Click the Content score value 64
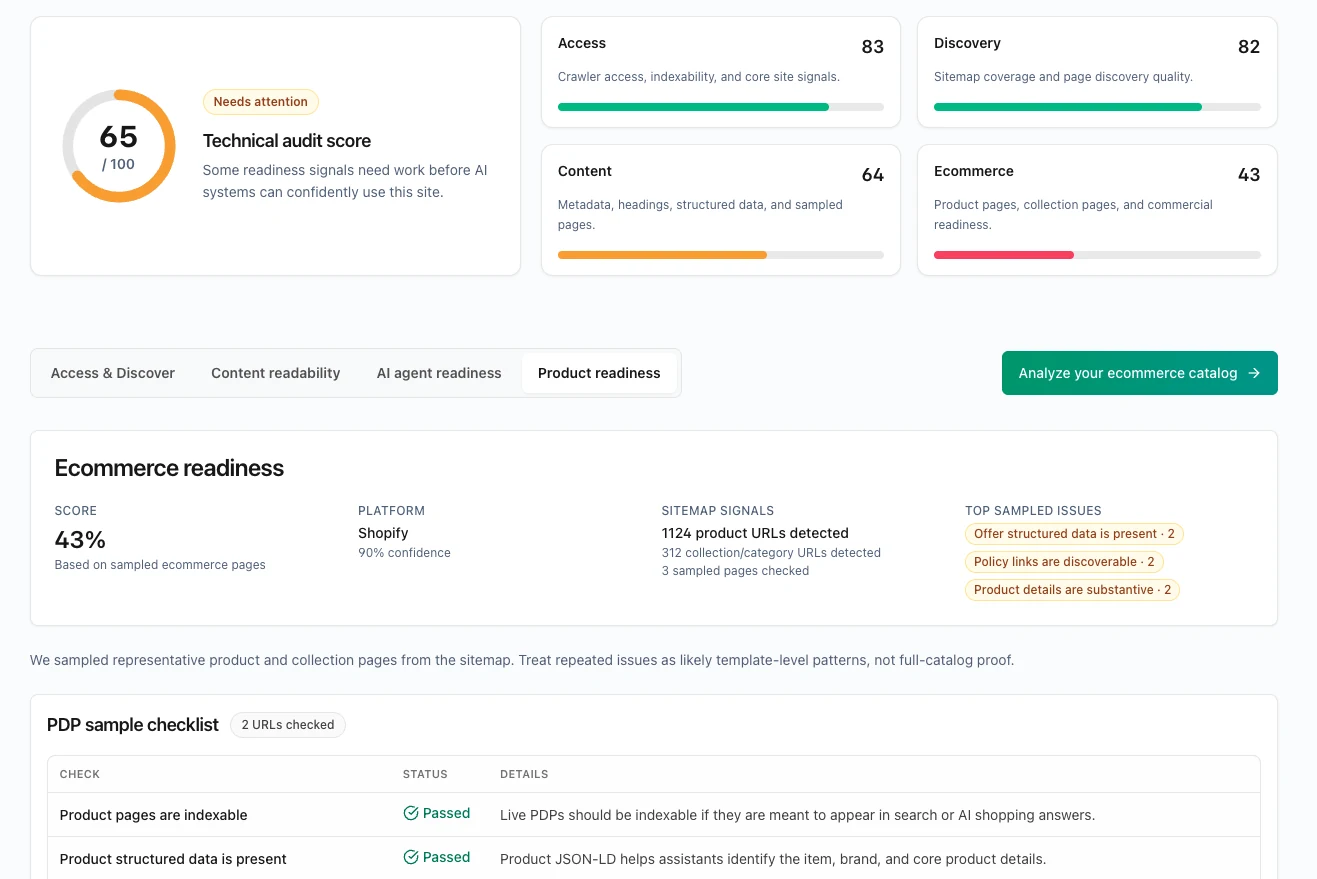Viewport: 1317px width, 879px height. pyautogui.click(x=873, y=175)
